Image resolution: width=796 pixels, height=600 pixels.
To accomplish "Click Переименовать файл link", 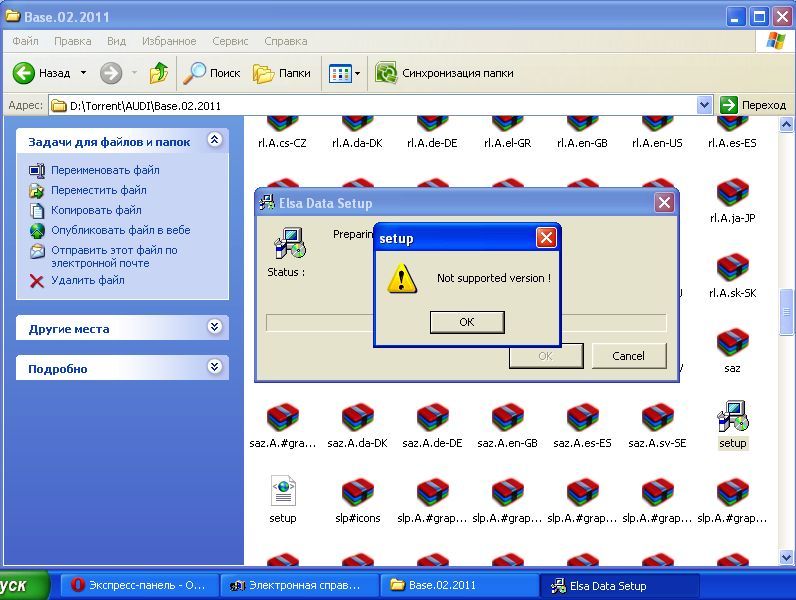I will (x=105, y=170).
